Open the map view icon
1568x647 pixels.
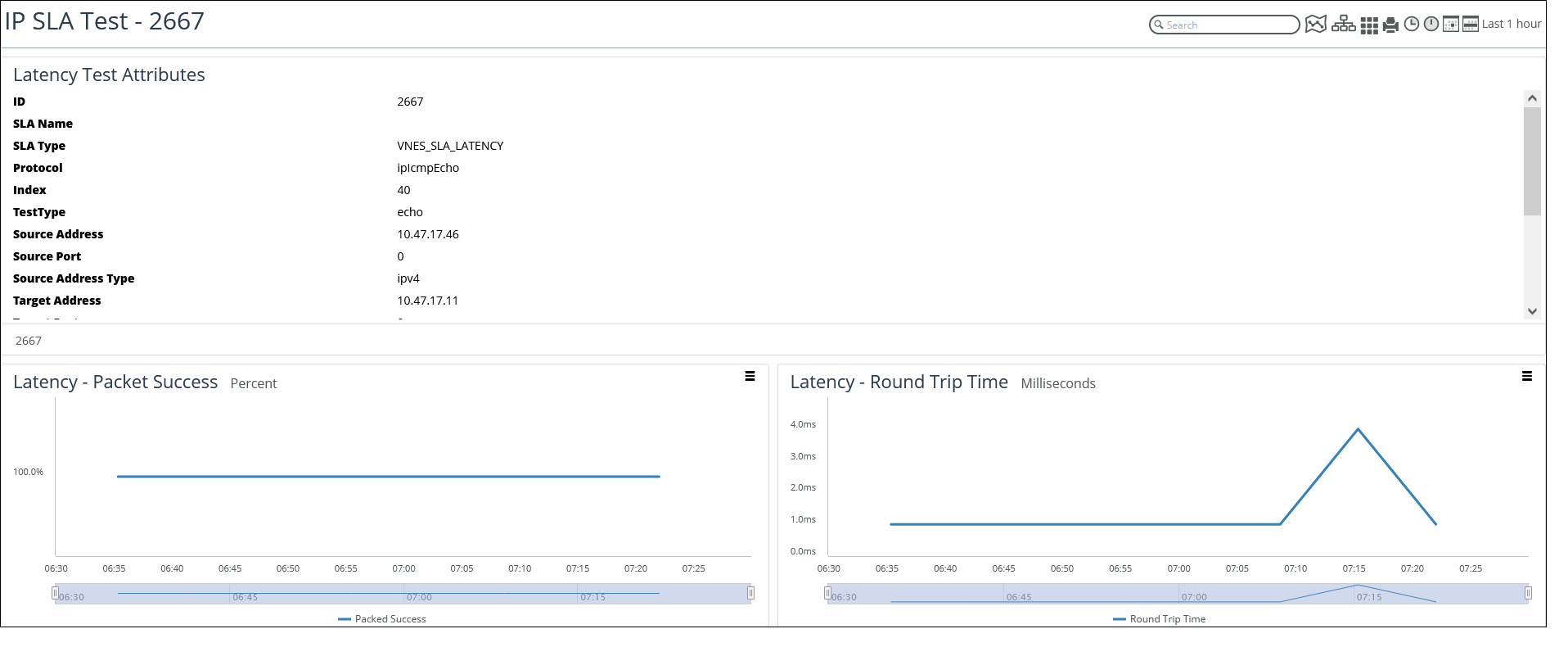[1315, 25]
